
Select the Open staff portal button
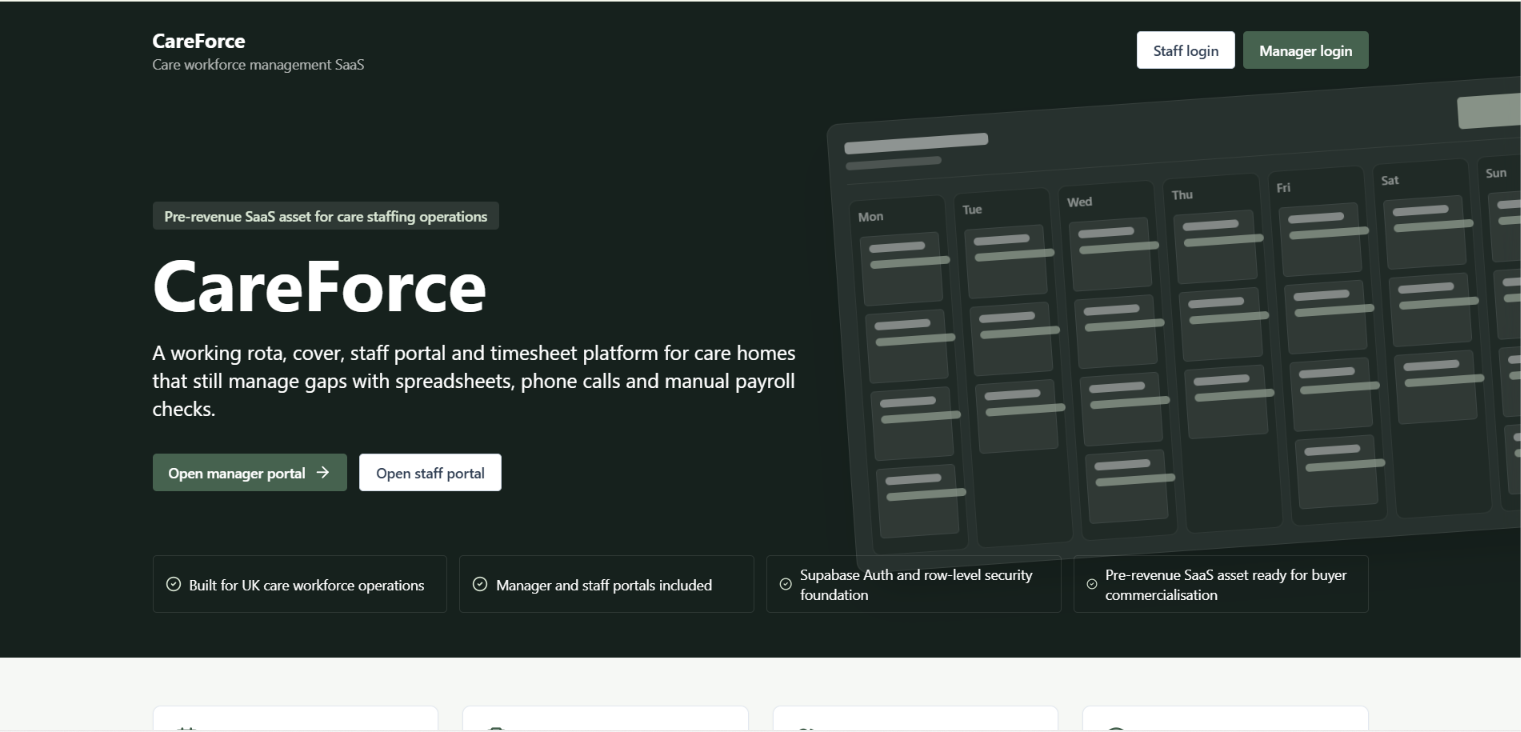[430, 473]
